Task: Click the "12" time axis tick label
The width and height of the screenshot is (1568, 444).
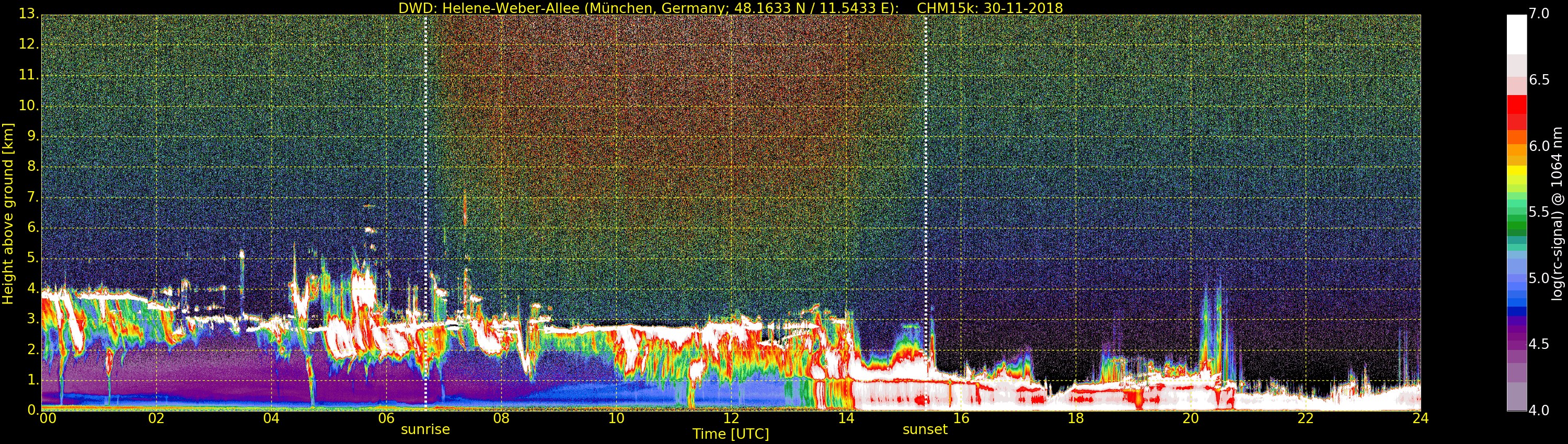Action: [731, 418]
